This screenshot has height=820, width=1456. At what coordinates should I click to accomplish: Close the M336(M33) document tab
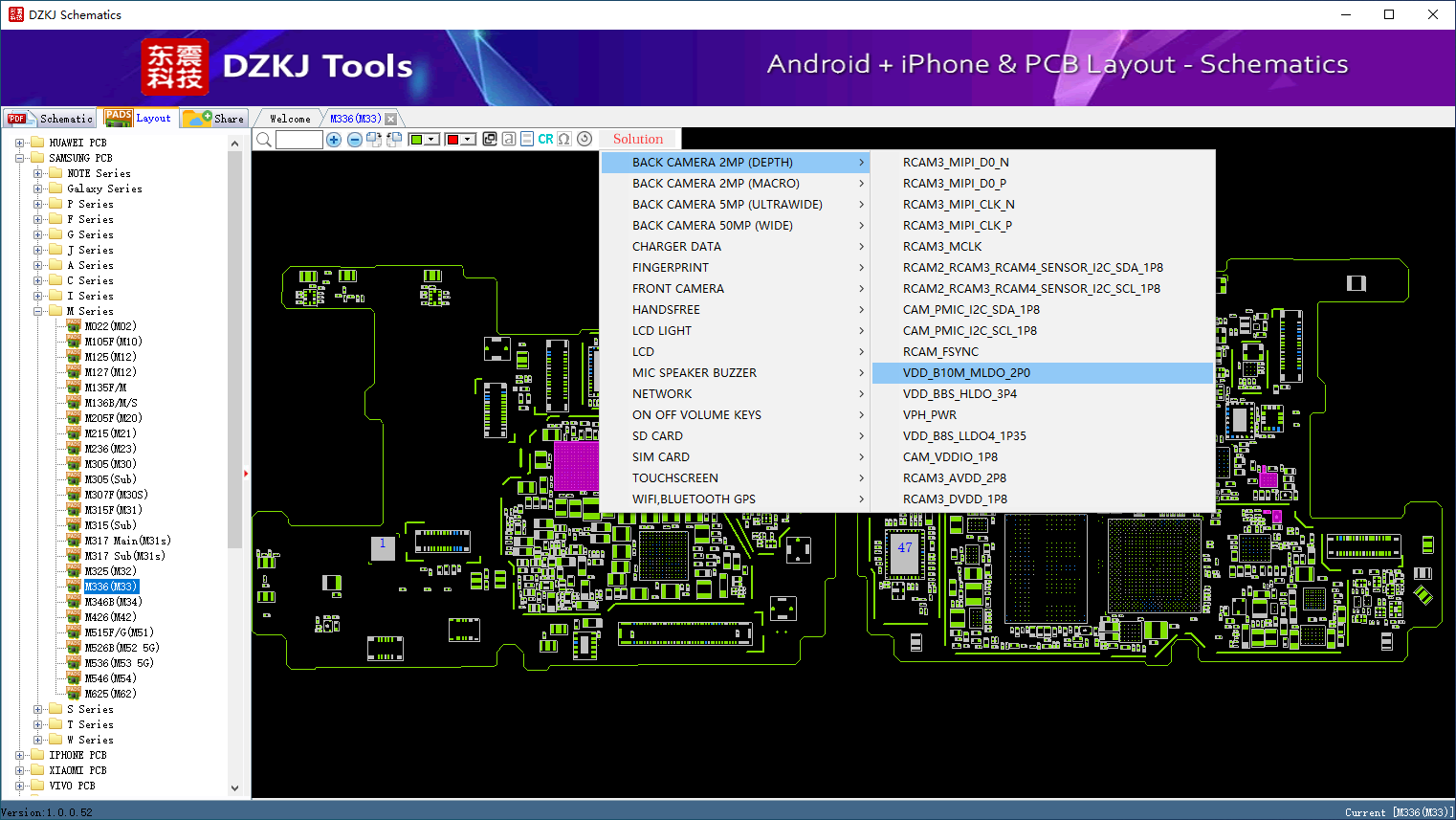point(390,119)
